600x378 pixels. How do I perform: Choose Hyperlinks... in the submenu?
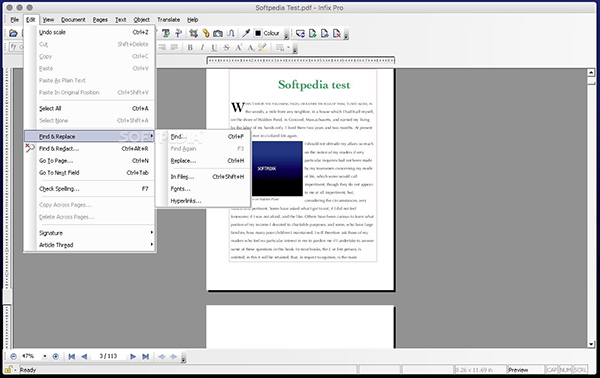point(203,201)
